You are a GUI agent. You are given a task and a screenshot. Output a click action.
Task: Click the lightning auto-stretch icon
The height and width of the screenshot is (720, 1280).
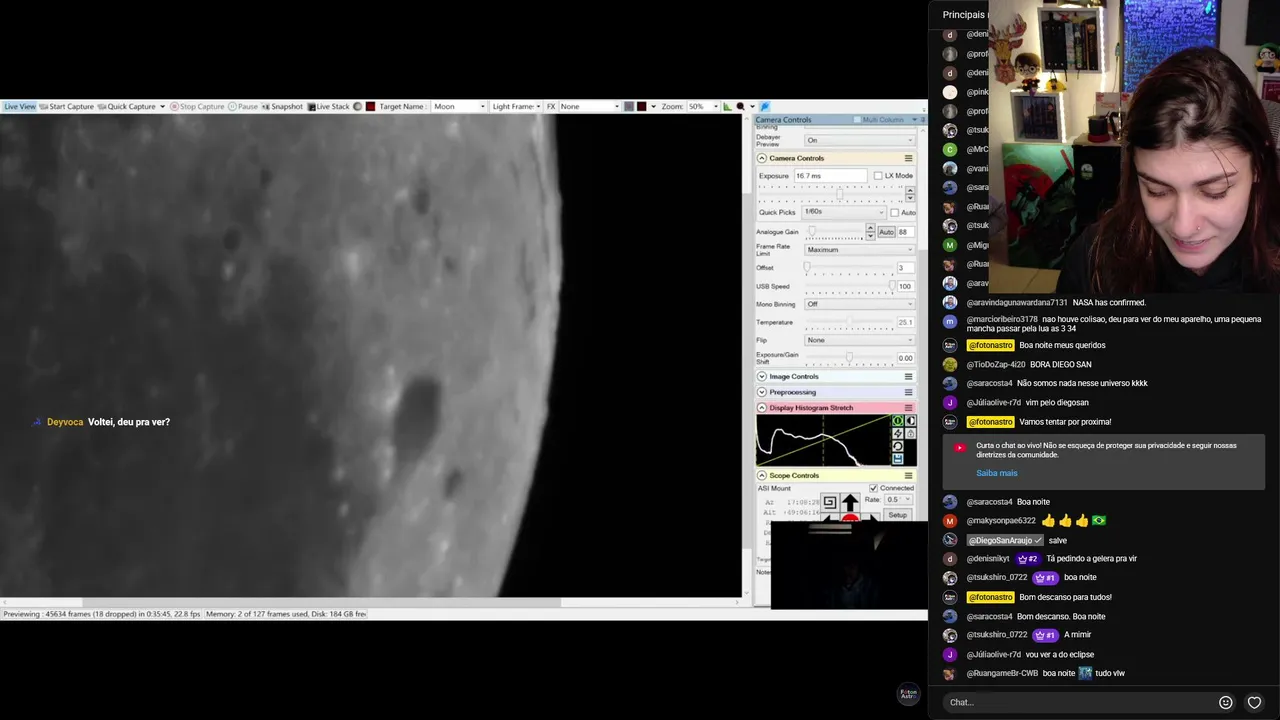pyautogui.click(x=897, y=434)
